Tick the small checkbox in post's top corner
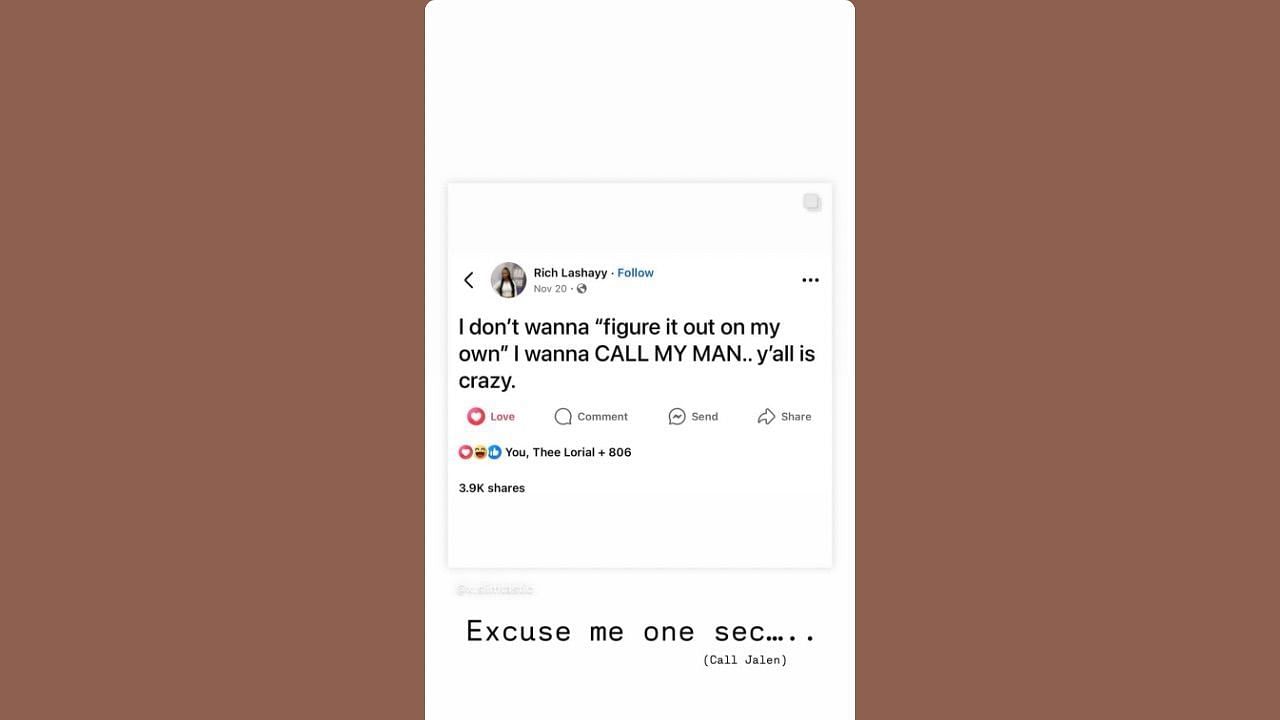 (x=812, y=202)
